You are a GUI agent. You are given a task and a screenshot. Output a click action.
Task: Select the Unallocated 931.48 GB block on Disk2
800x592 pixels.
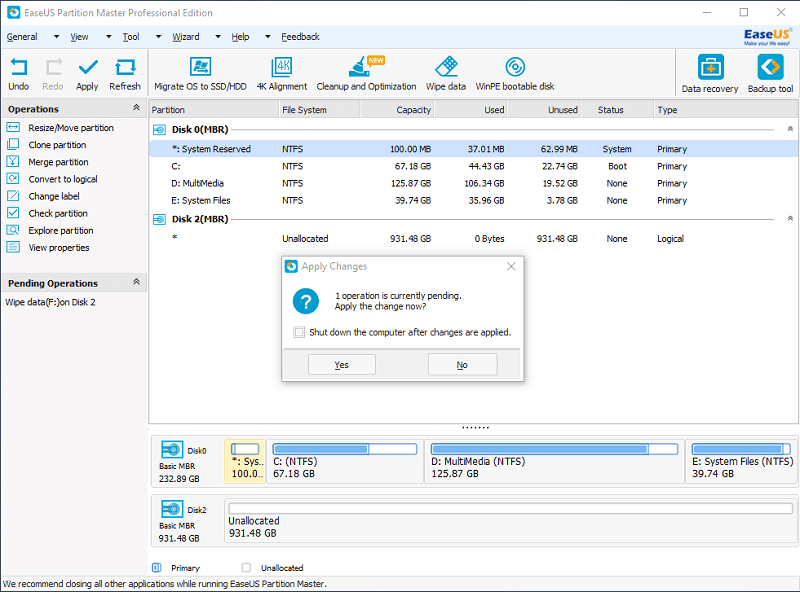pyautogui.click(x=511, y=521)
